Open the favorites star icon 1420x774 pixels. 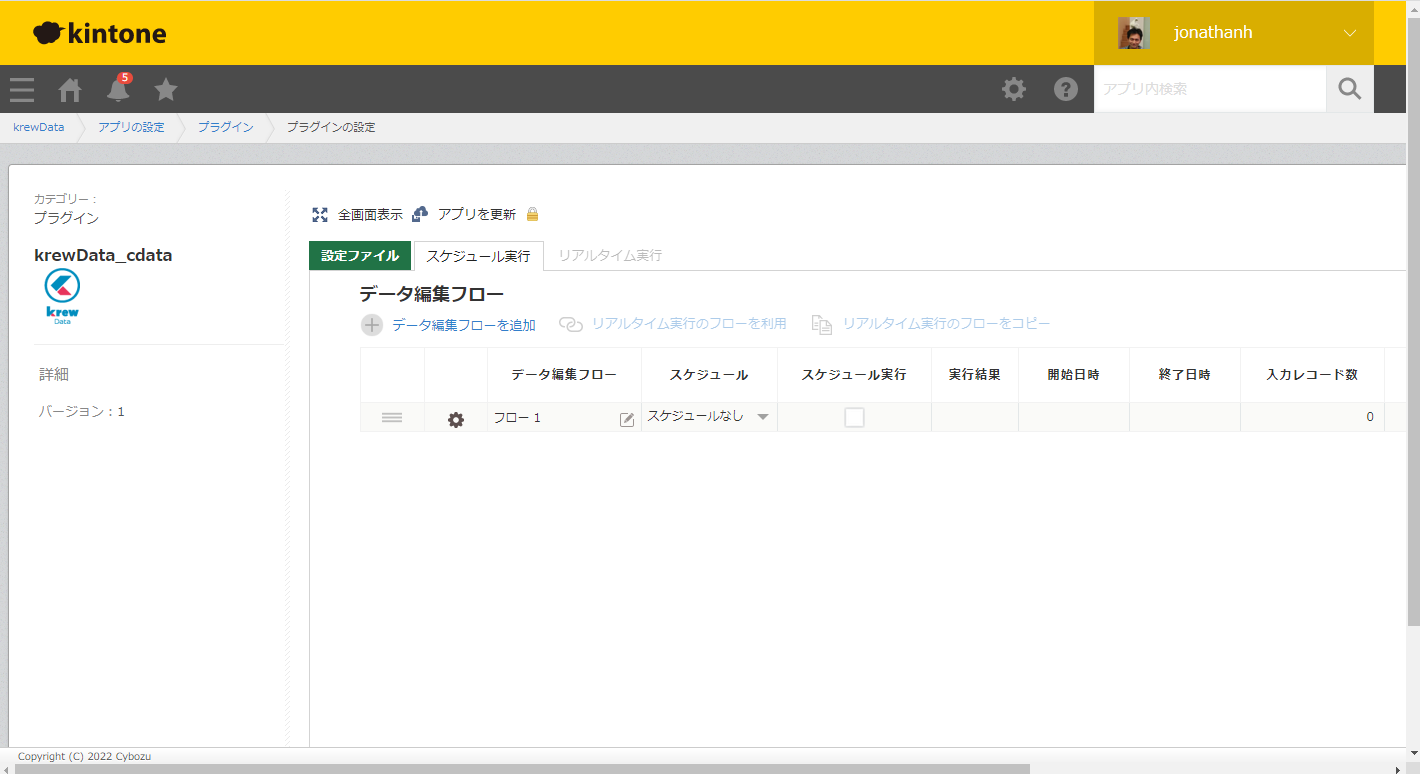coord(166,90)
